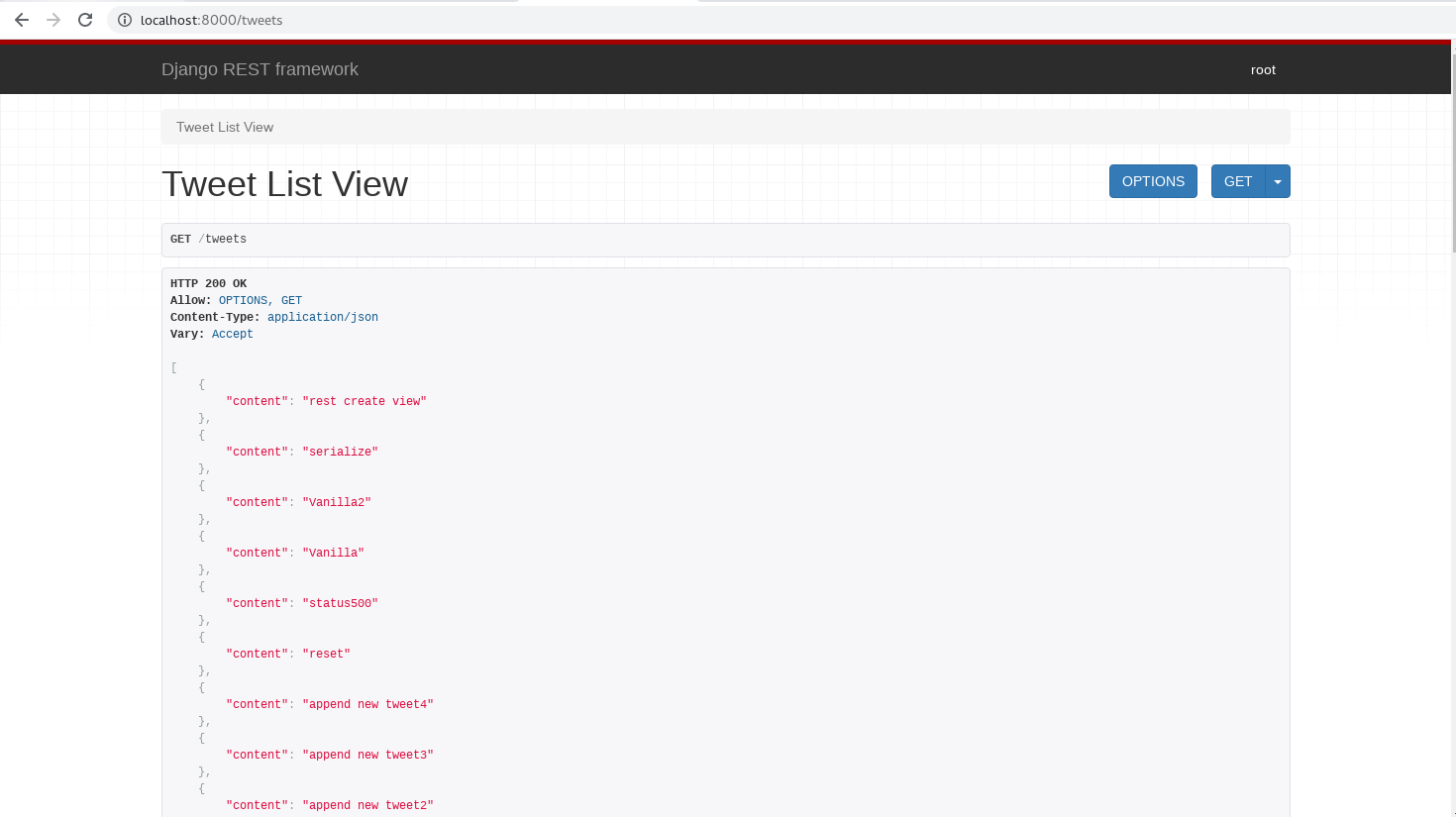The image size is (1456, 817).
Task: Select the "status500" content value
Action: click(x=340, y=603)
